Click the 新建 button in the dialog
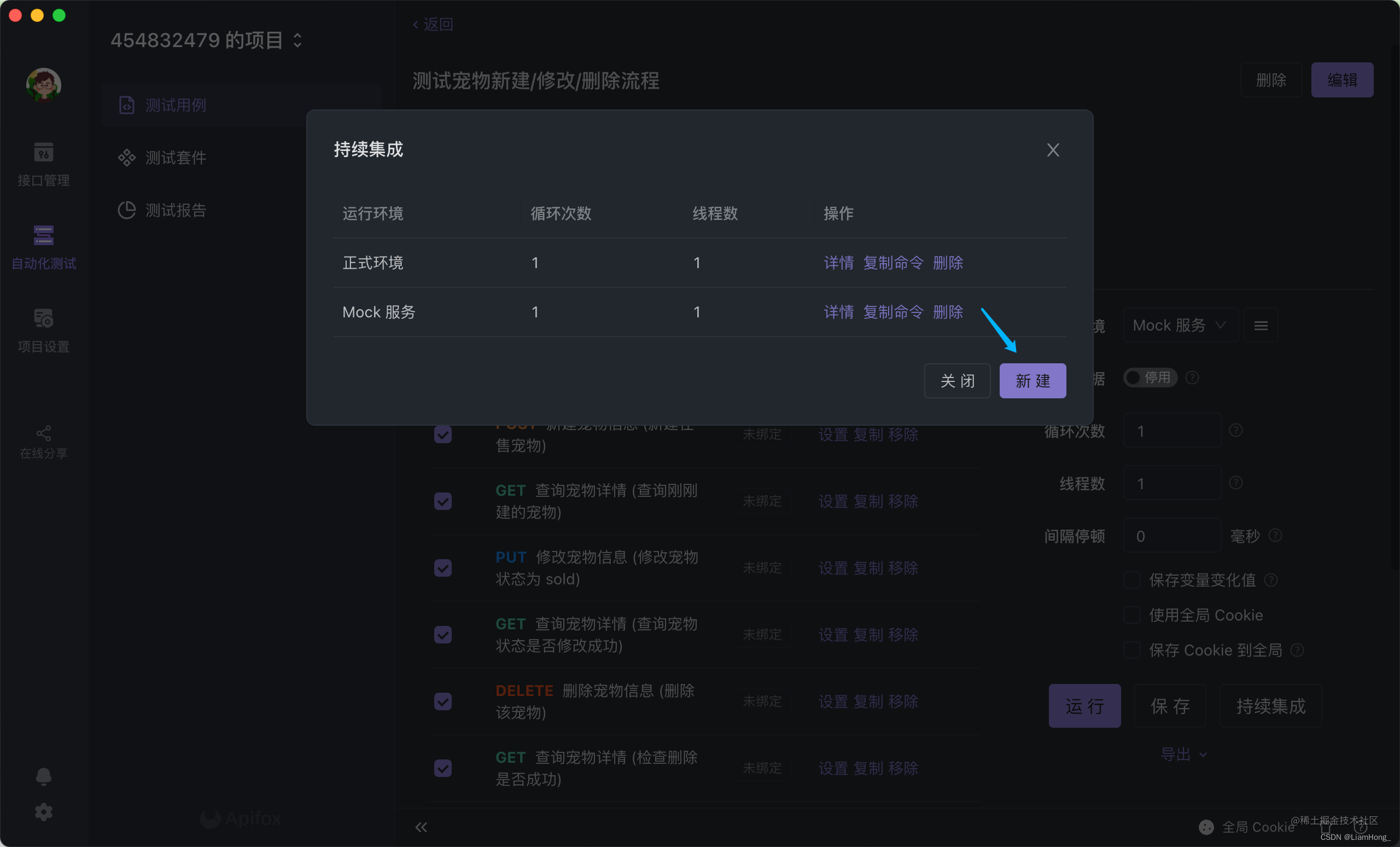1400x847 pixels. click(x=1032, y=381)
